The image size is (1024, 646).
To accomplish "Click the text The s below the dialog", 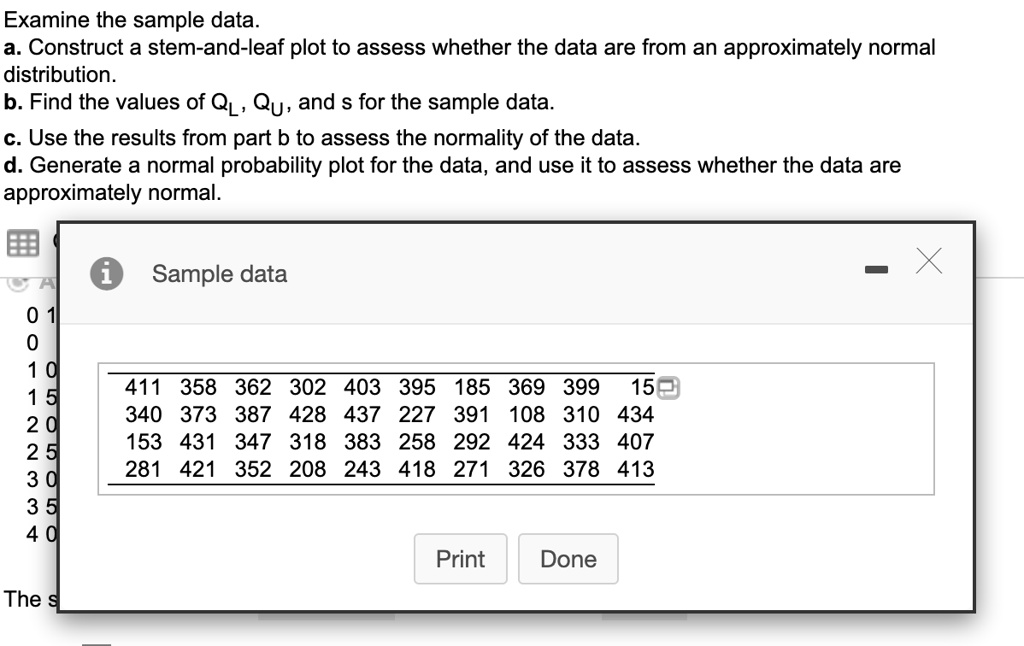I will (x=28, y=600).
